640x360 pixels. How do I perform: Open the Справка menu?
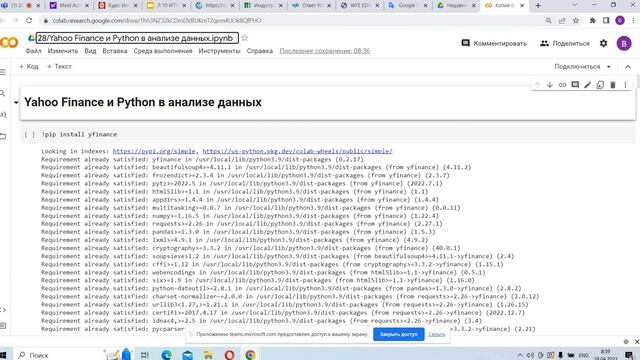(260, 51)
